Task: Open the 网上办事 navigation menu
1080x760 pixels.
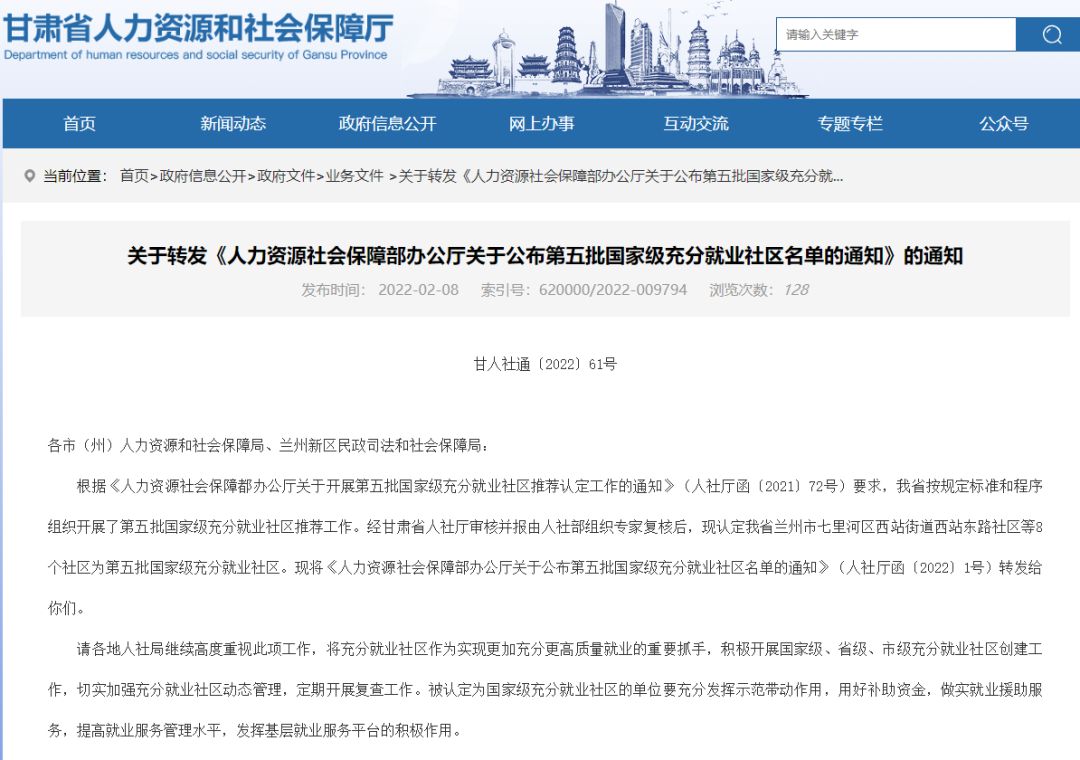Action: [x=541, y=123]
